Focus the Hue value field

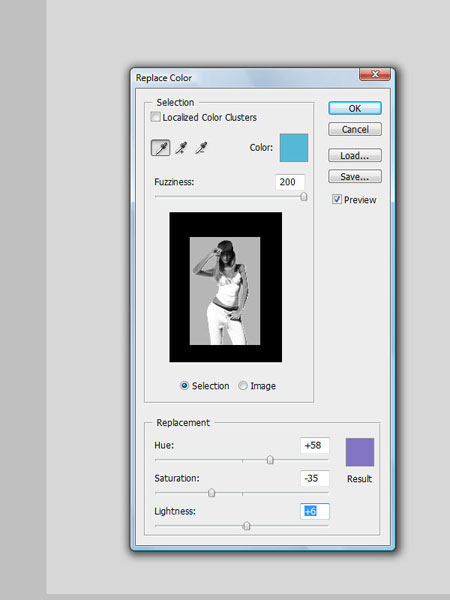pos(315,445)
